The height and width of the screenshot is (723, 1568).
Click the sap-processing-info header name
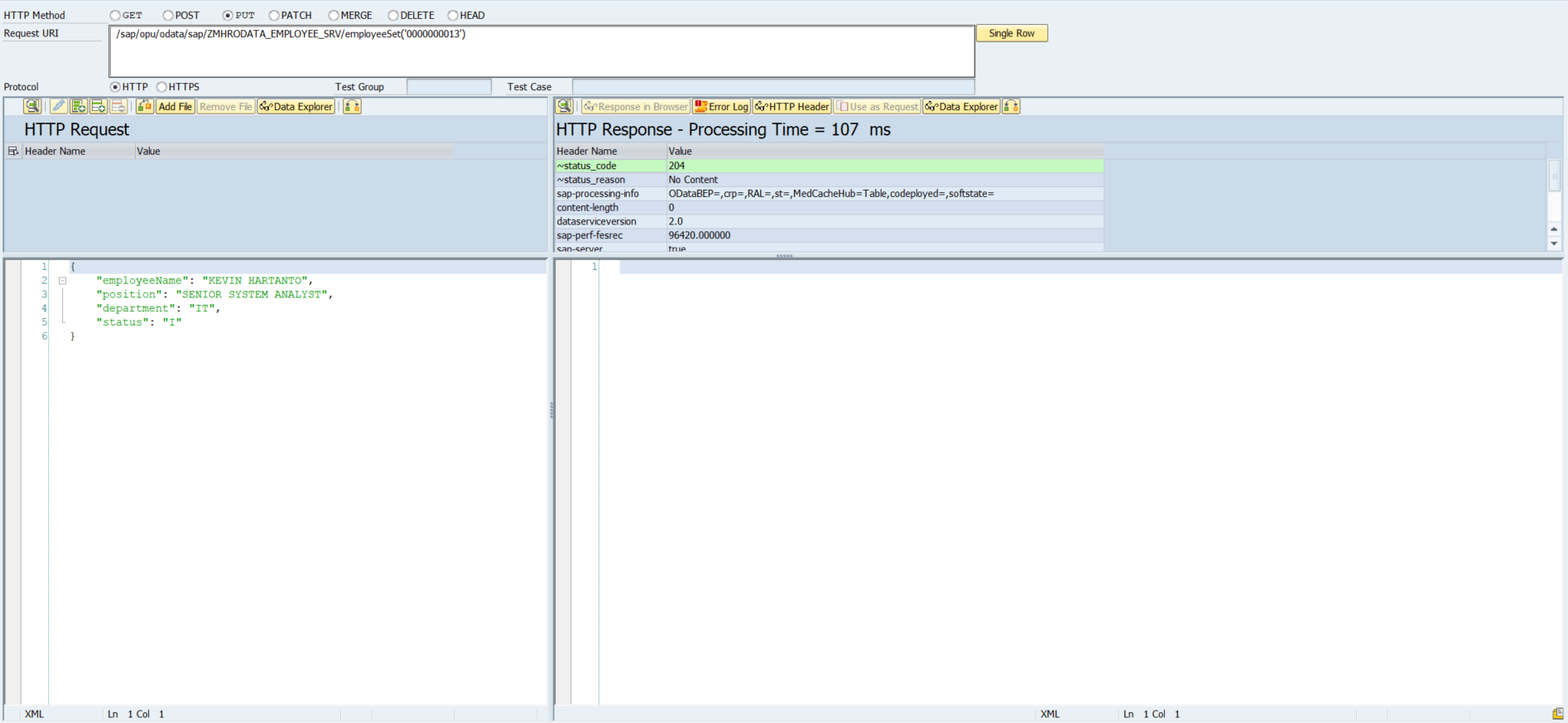click(x=598, y=194)
